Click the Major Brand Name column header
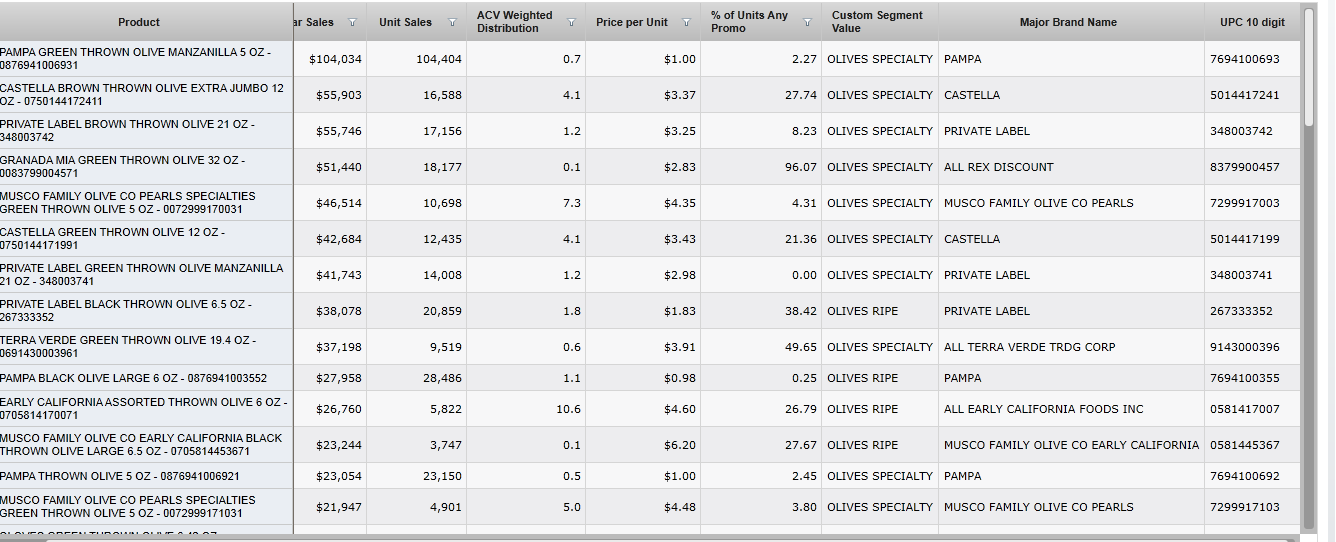This screenshot has height=542, width=1336. click(x=1068, y=22)
